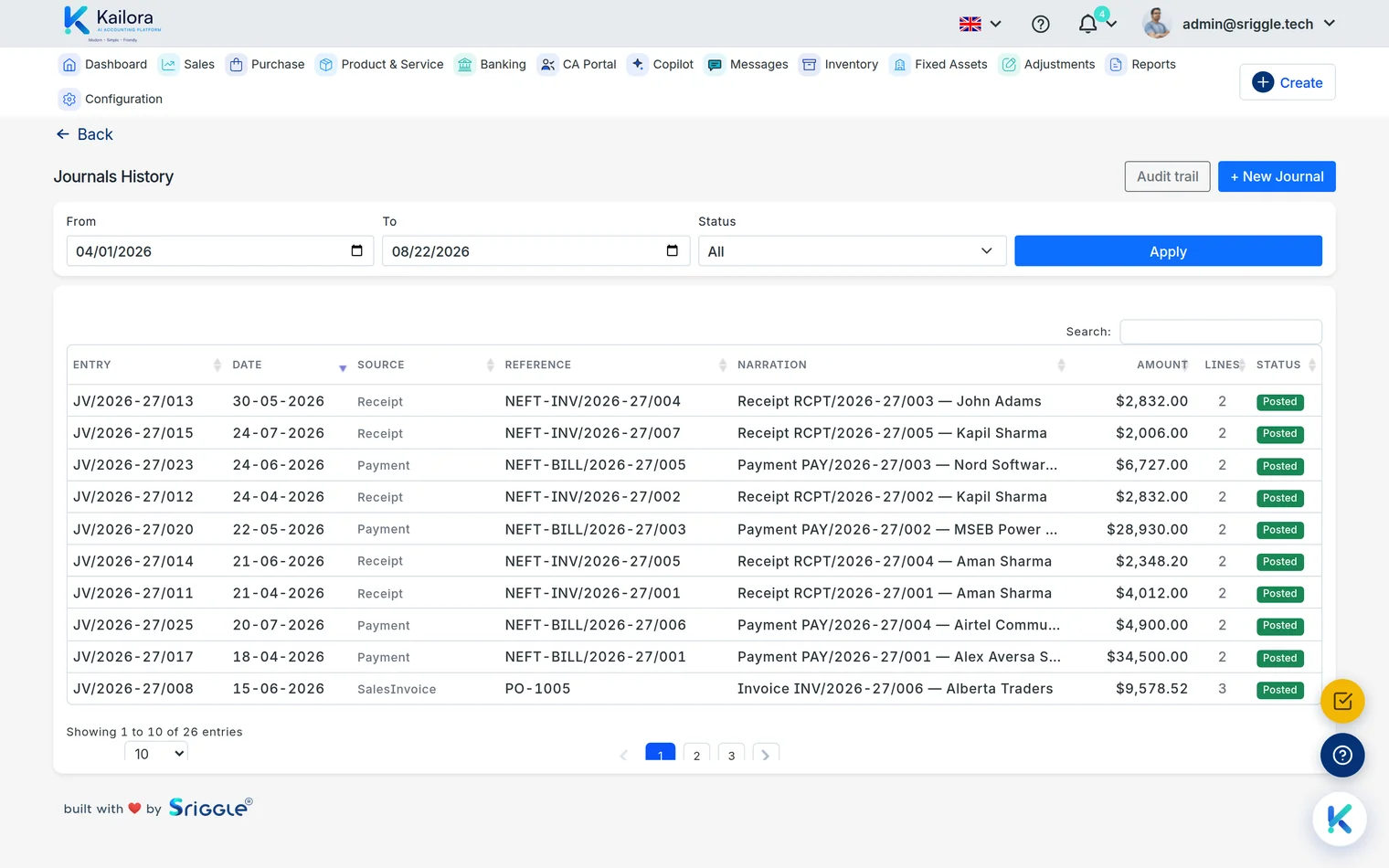Sort by Date column header
The width and height of the screenshot is (1389, 868).
289,365
